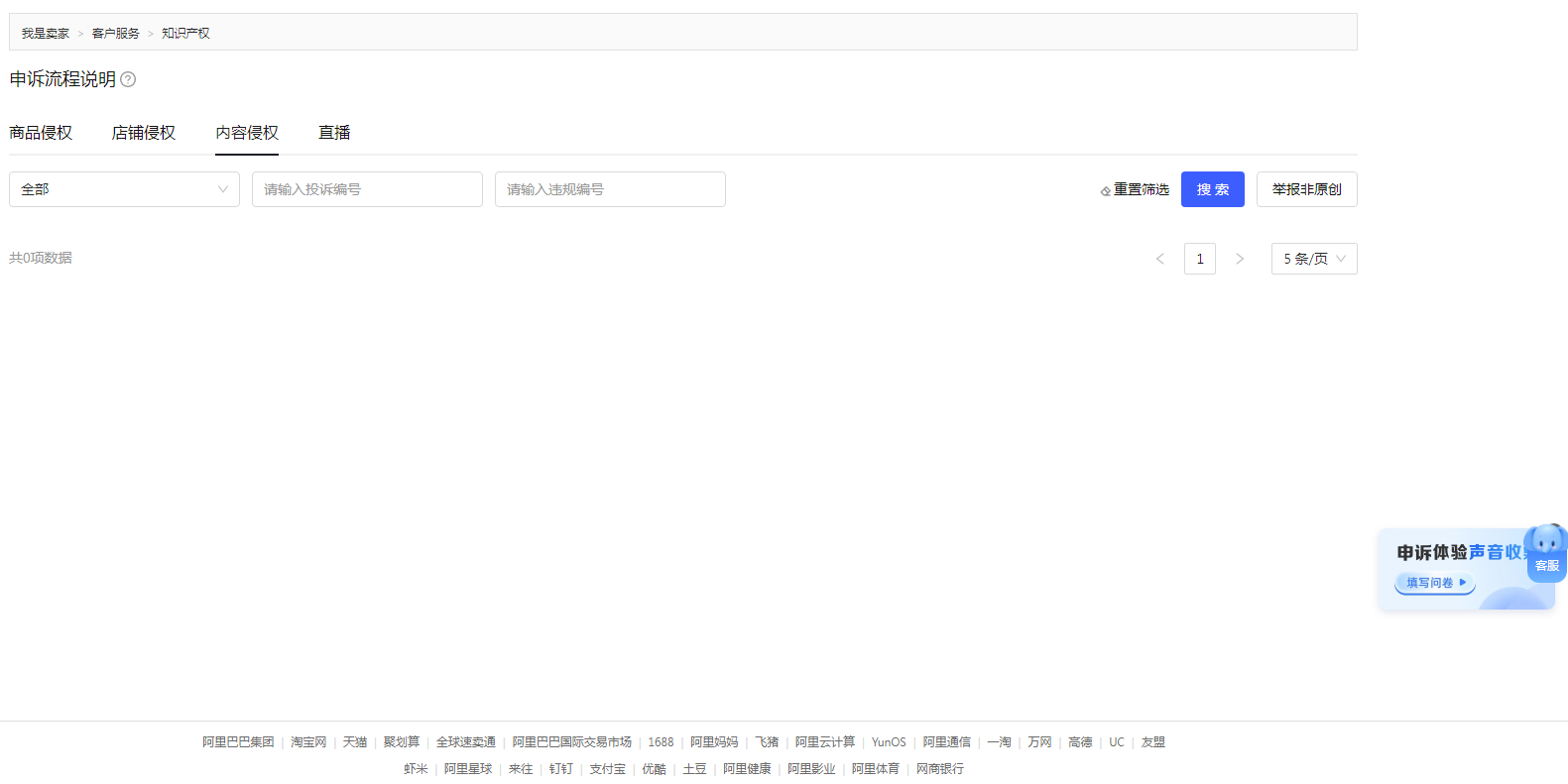
Task: Open the 淘宝网 footer link
Action: 308,742
